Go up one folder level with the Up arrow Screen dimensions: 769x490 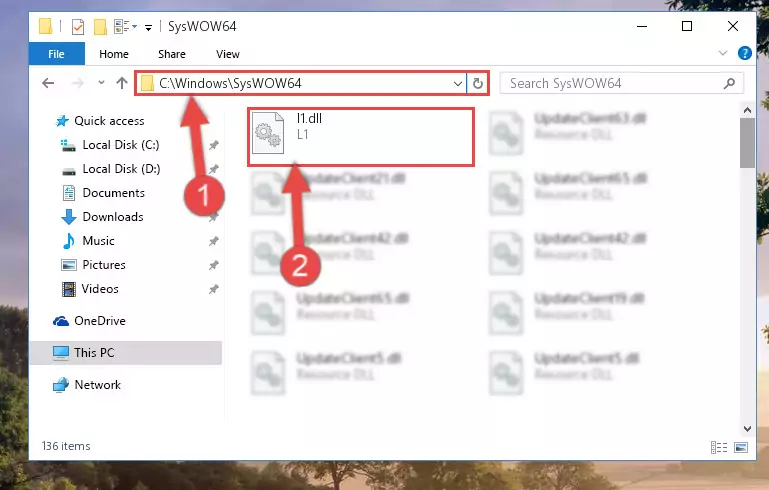click(122, 83)
